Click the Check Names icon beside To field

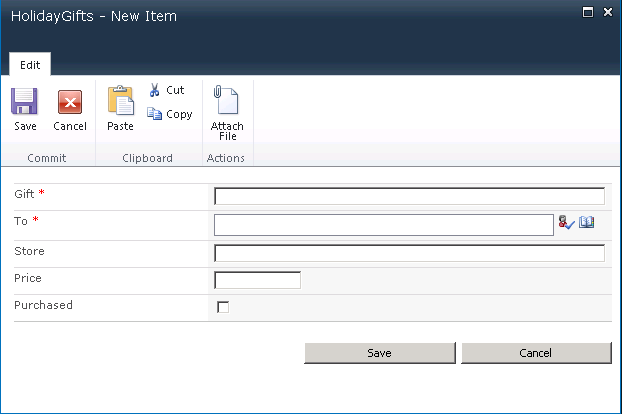click(566, 222)
